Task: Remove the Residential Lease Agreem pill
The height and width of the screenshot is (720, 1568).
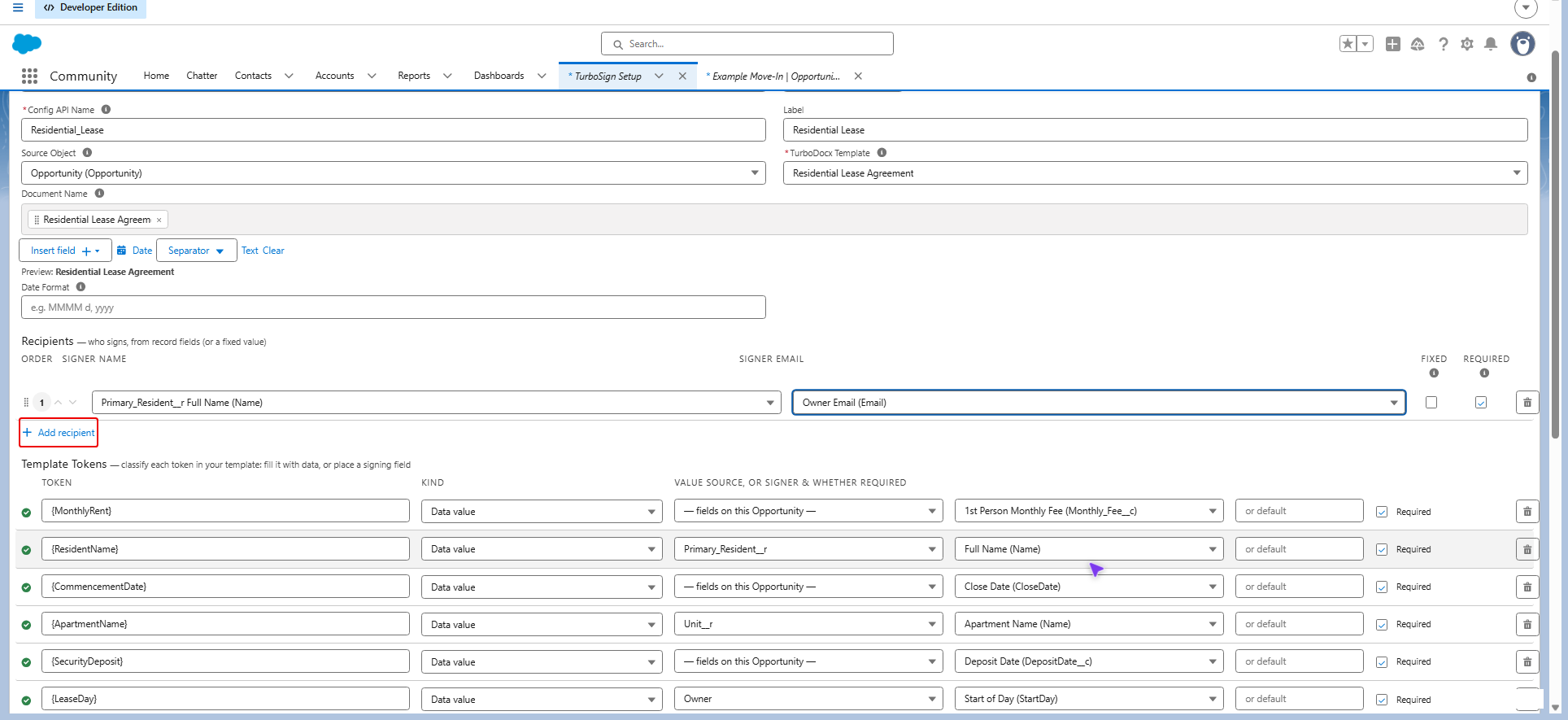Action: point(159,220)
